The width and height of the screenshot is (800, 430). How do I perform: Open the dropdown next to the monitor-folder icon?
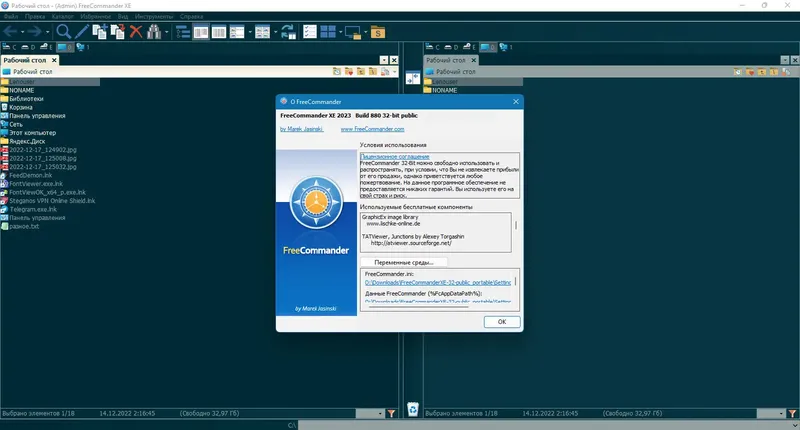pos(366,32)
